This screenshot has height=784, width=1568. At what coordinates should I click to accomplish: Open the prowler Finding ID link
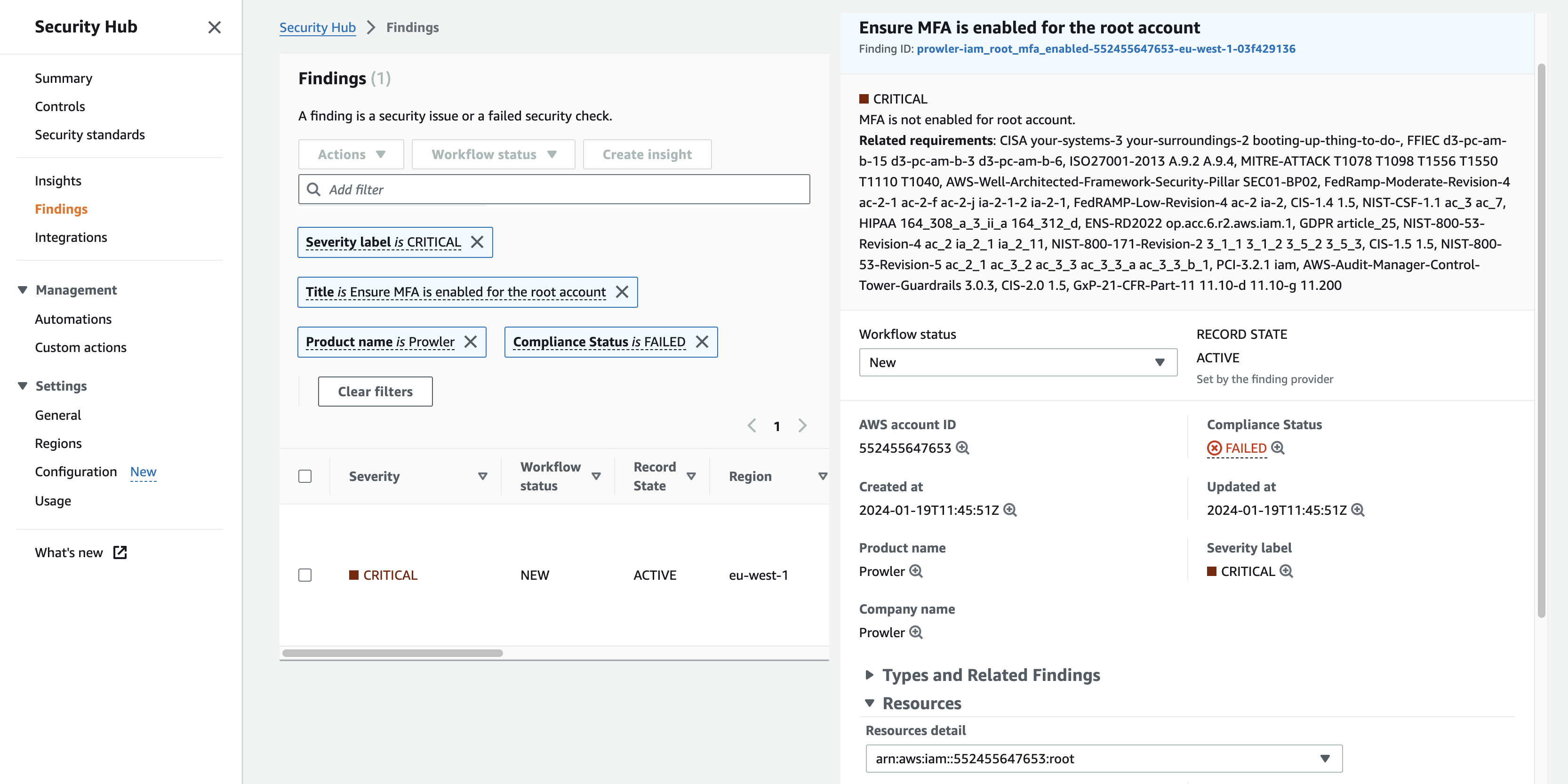click(1105, 48)
